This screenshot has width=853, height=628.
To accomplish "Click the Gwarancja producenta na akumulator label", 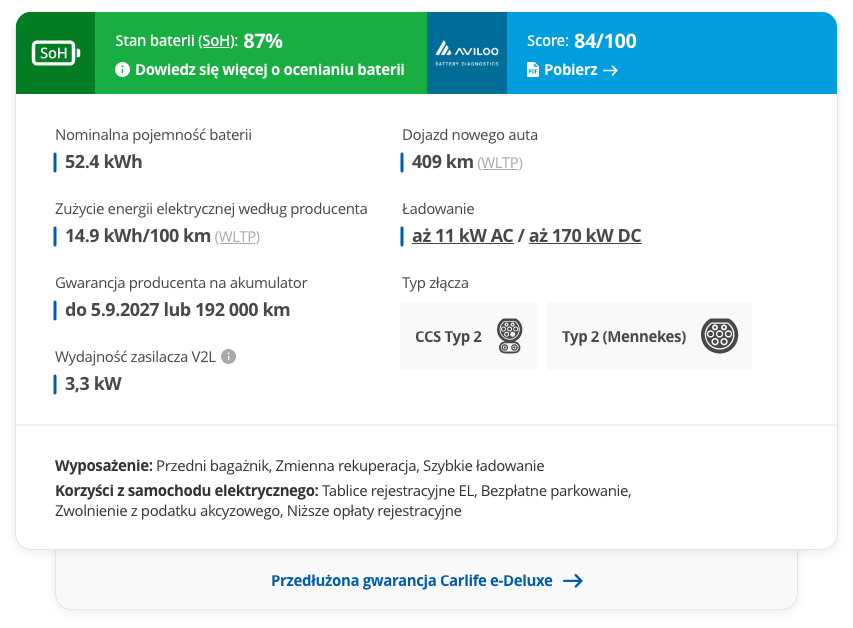I will (x=181, y=283).
